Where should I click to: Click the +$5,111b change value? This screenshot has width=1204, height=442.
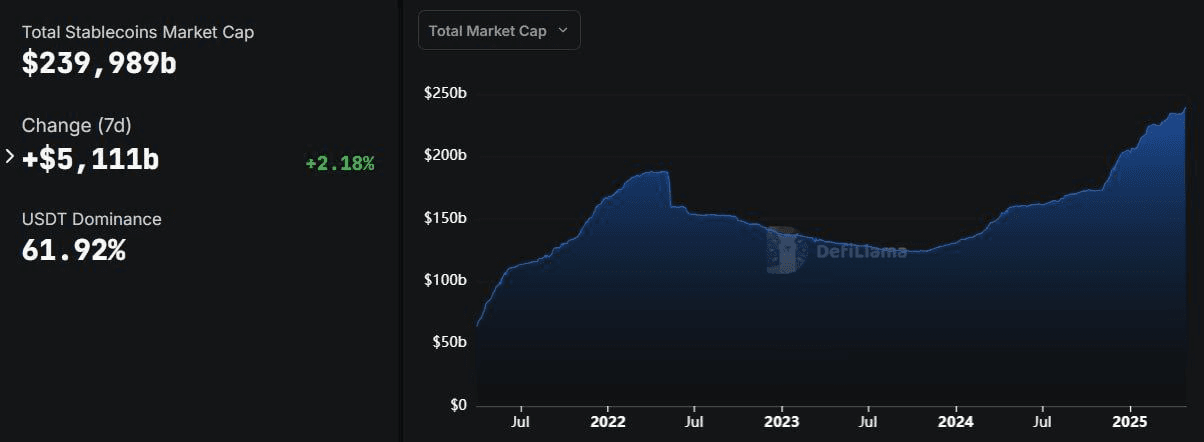pyautogui.click(x=90, y=158)
